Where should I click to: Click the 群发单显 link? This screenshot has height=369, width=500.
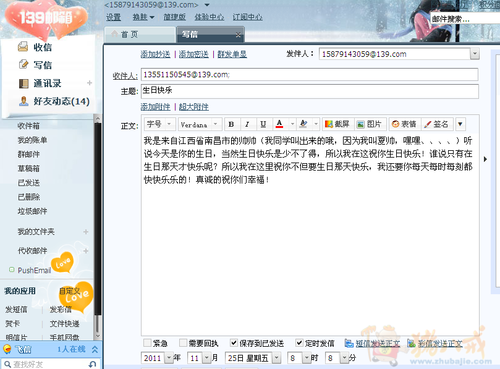pos(232,54)
